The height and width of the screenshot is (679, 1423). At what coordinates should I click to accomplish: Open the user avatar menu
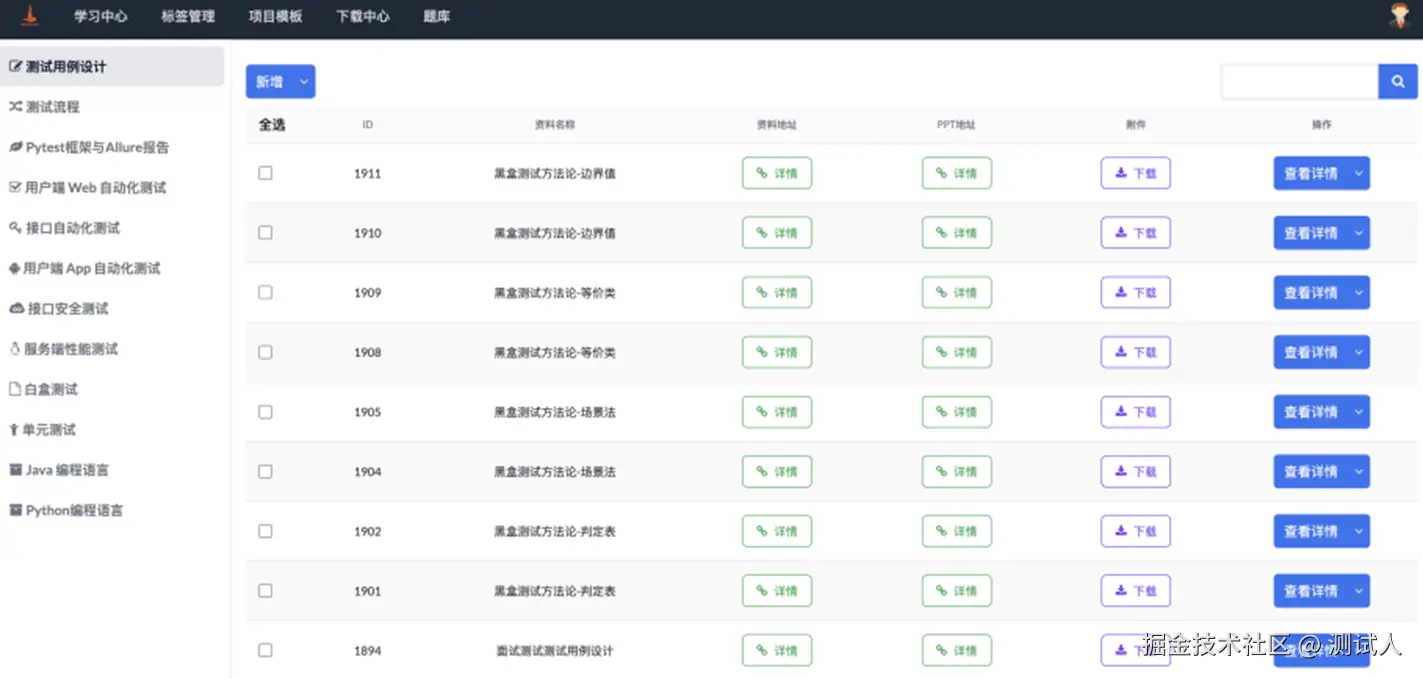coord(1400,15)
